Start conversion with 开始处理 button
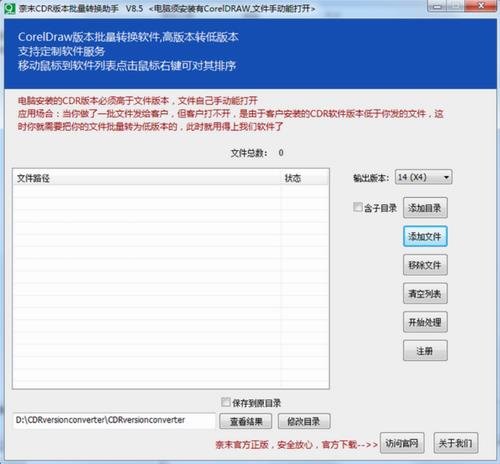The height and width of the screenshot is (464, 500). [x=425, y=322]
